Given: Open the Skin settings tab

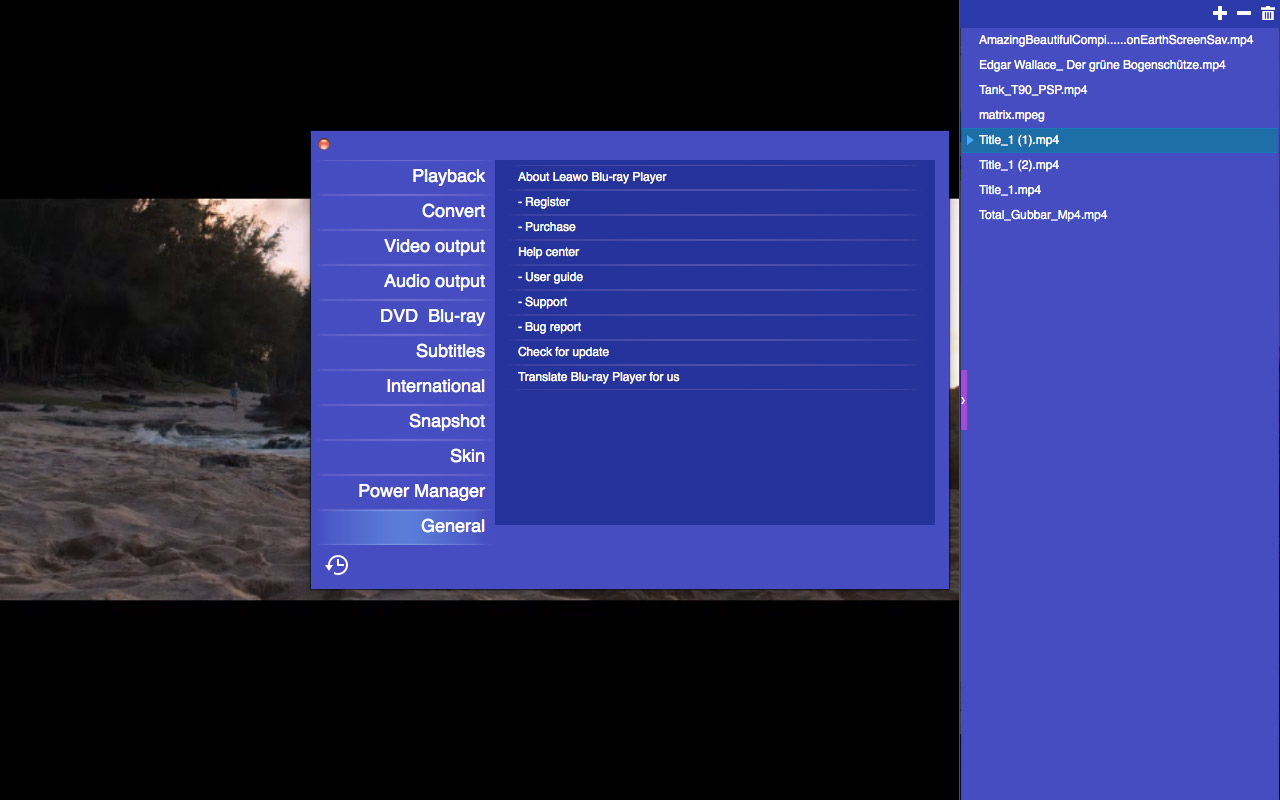Looking at the screenshot, I should tap(404, 456).
